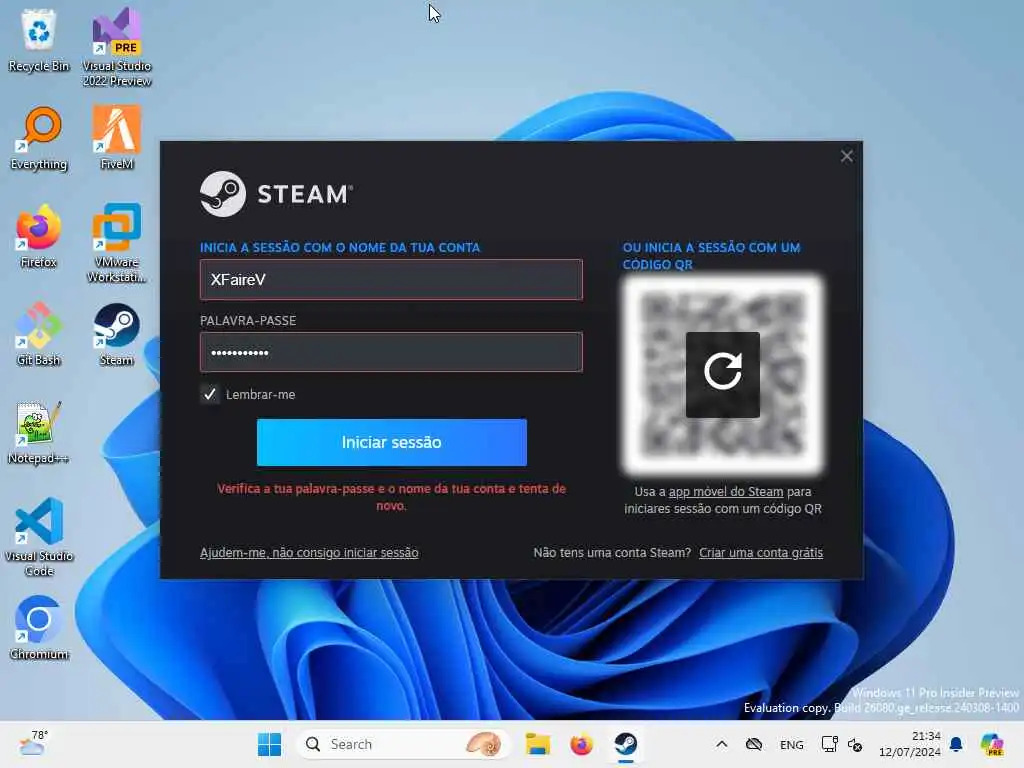Click the muted volume tray icon

(855, 744)
